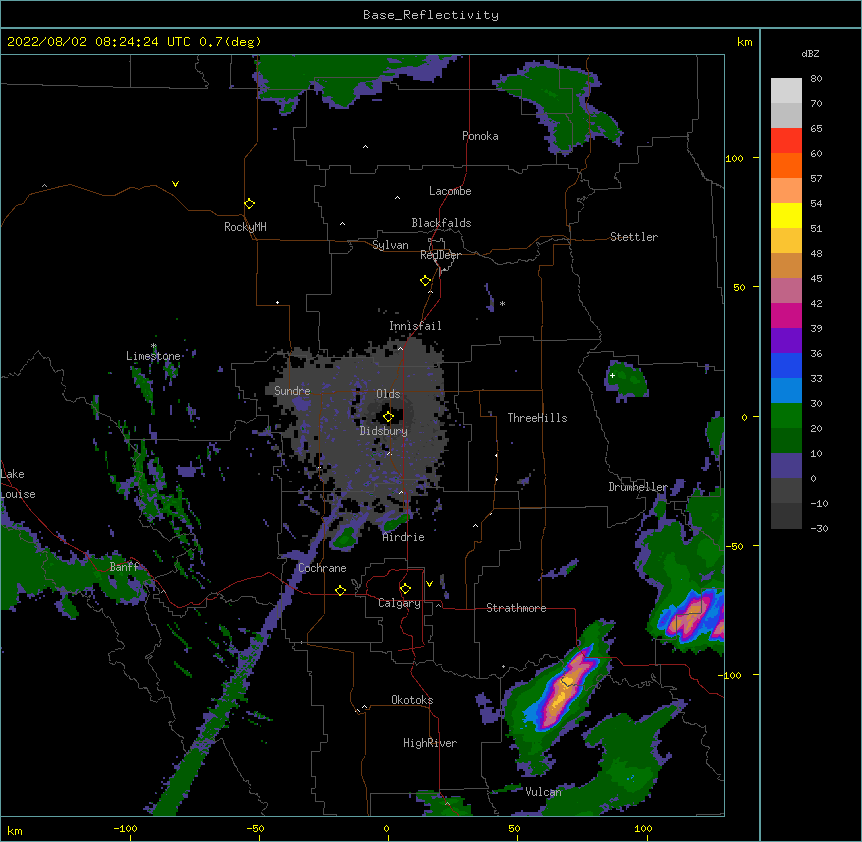Click the yellow V marker northwest of RockyMH
This screenshot has height=842, width=862.
click(175, 184)
